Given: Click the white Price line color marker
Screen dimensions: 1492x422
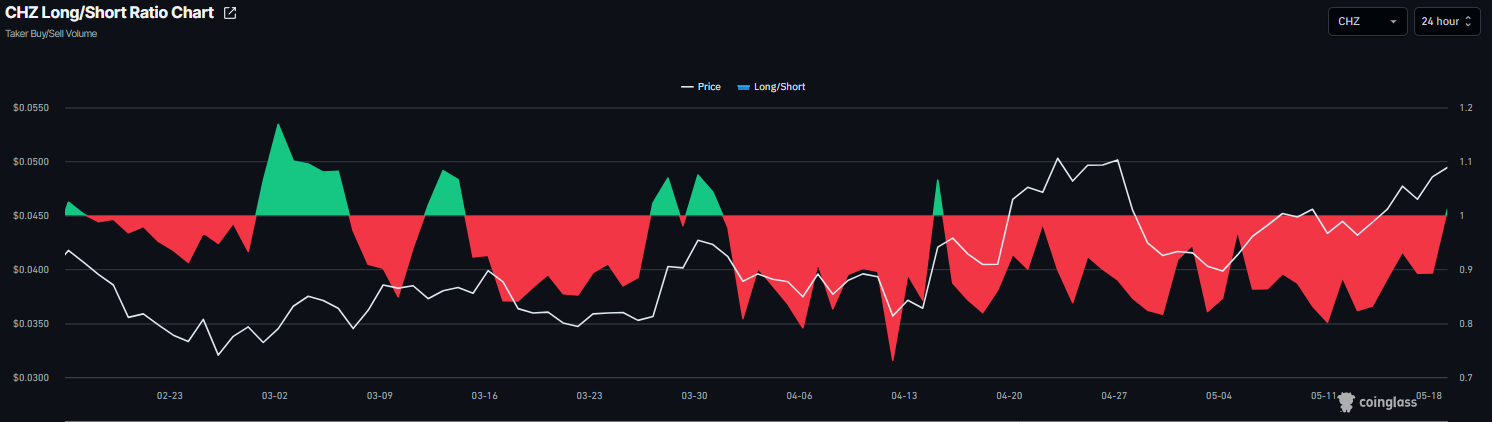Looking at the screenshot, I should pyautogui.click(x=687, y=87).
